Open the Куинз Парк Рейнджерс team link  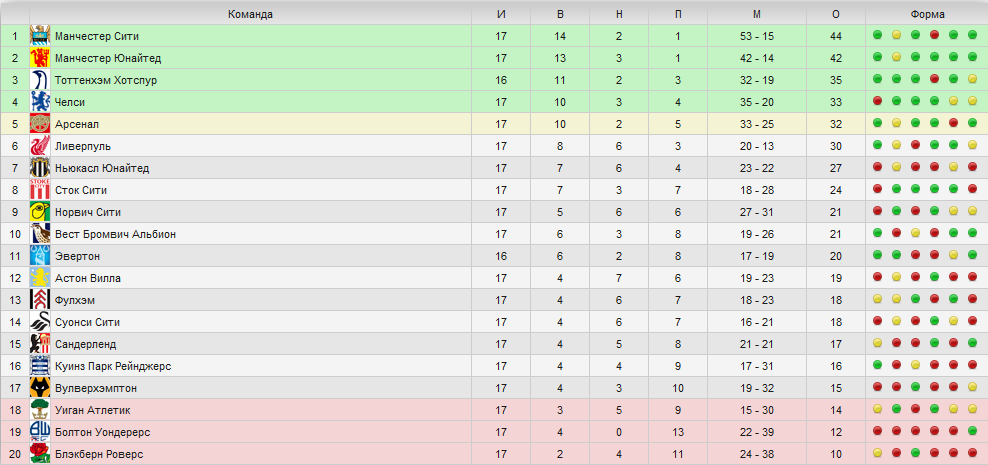coord(113,366)
